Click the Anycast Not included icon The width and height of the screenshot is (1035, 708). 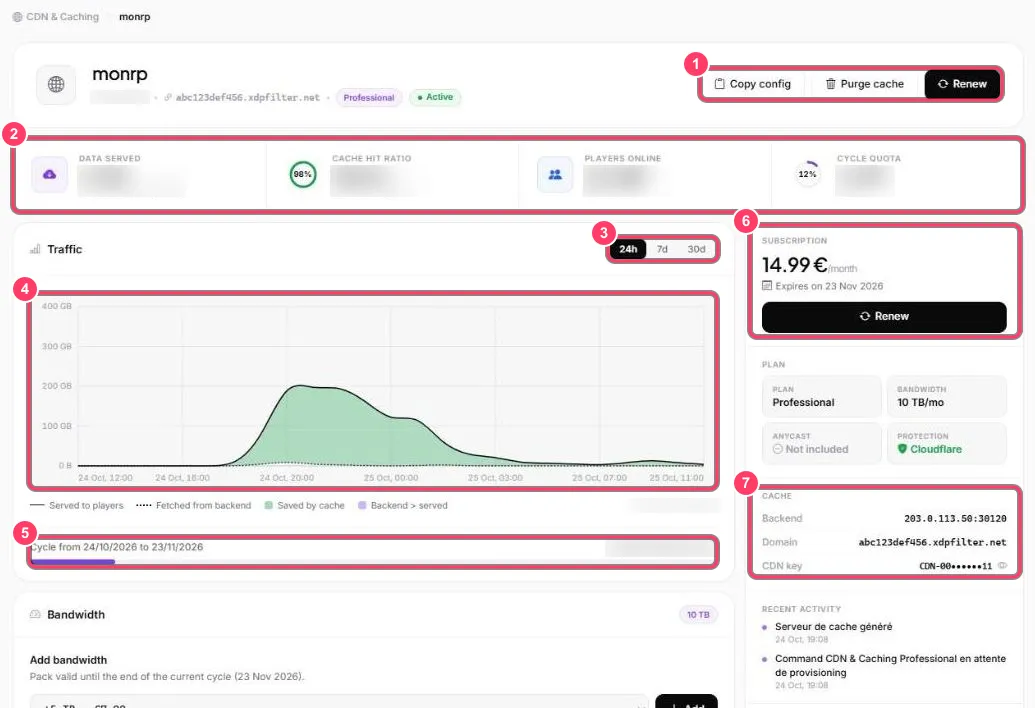pyautogui.click(x=778, y=449)
